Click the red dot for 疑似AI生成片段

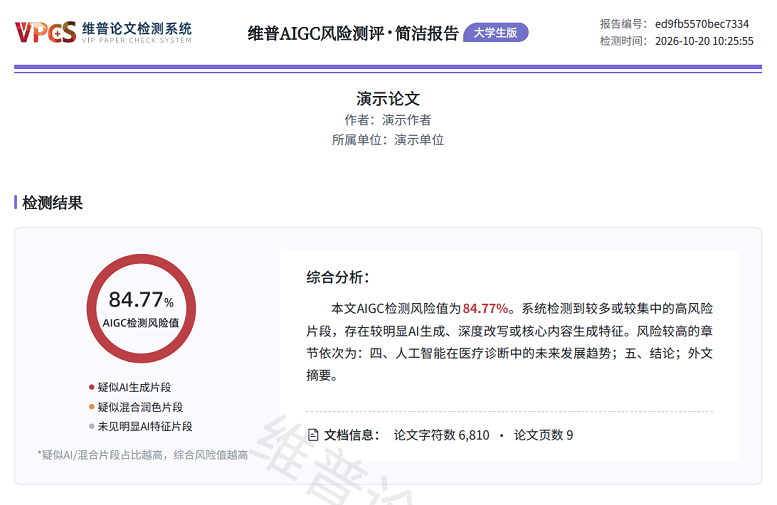click(x=91, y=387)
